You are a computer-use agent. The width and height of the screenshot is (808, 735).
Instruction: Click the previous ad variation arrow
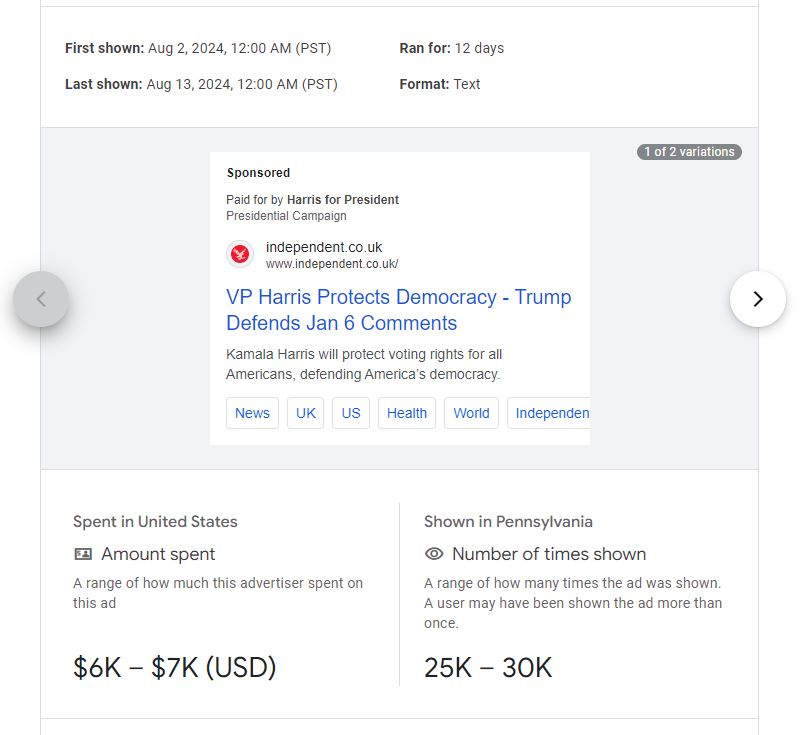[x=41, y=299]
